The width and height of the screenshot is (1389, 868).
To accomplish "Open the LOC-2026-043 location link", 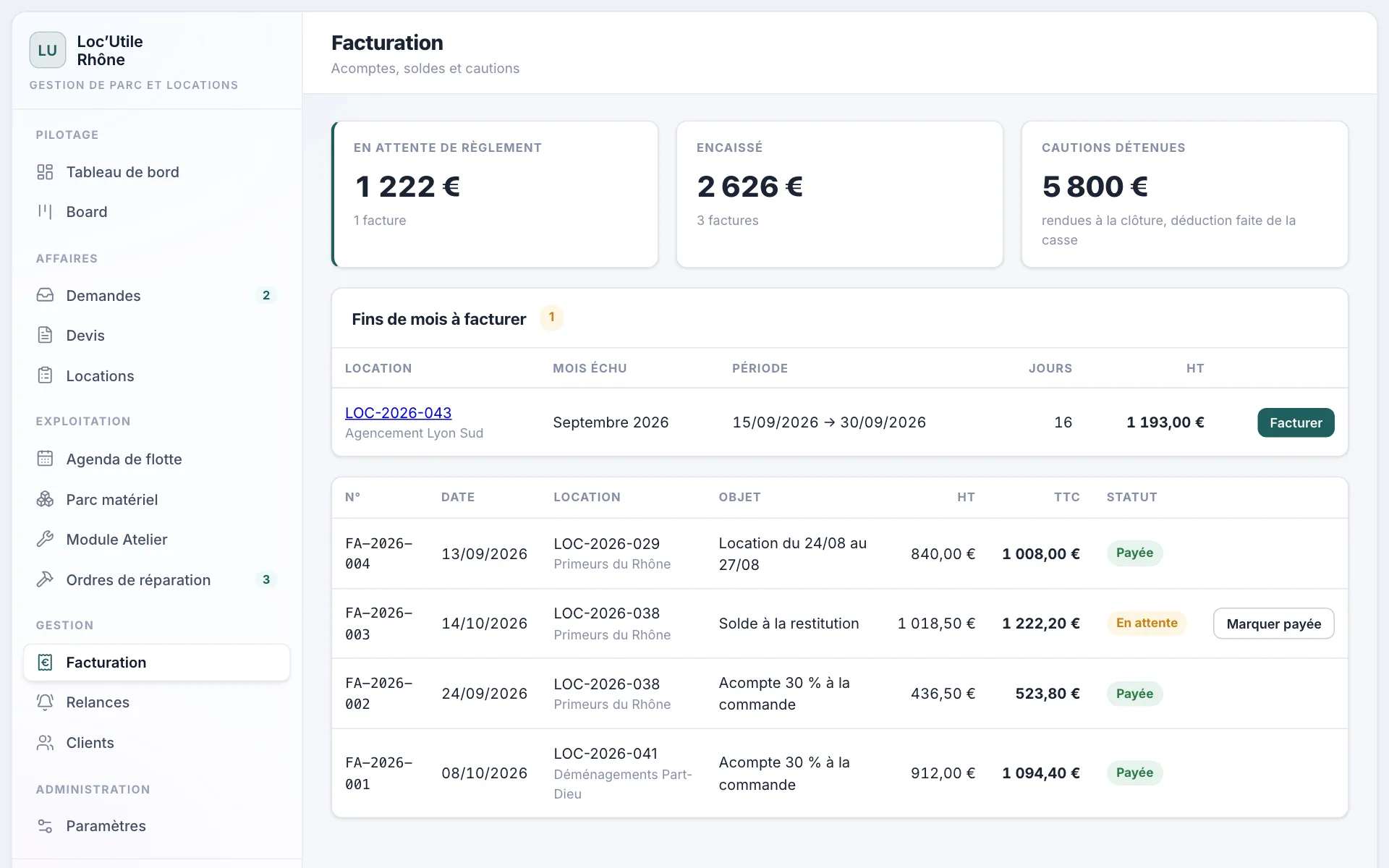I will click(398, 412).
